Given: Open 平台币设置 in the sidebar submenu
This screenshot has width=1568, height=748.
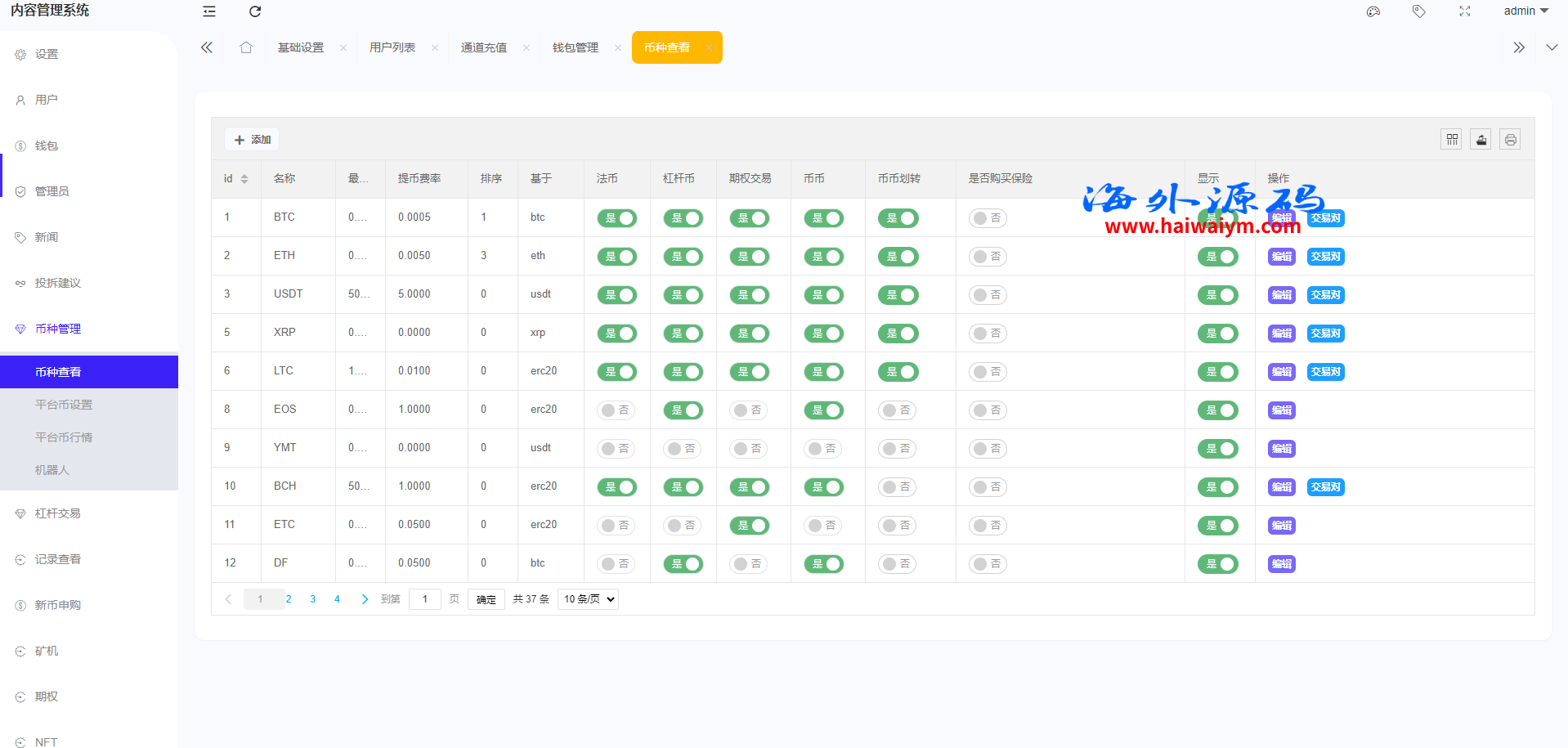Looking at the screenshot, I should (64, 405).
